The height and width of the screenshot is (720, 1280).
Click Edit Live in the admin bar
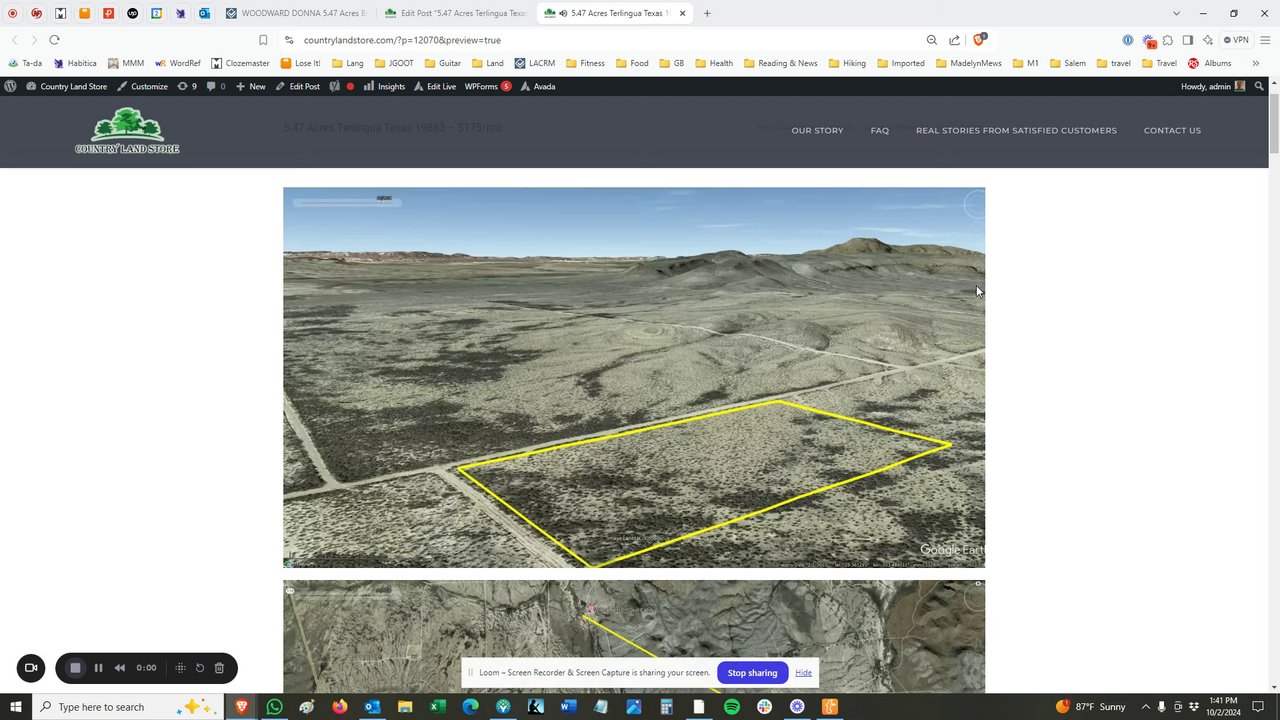(435, 86)
